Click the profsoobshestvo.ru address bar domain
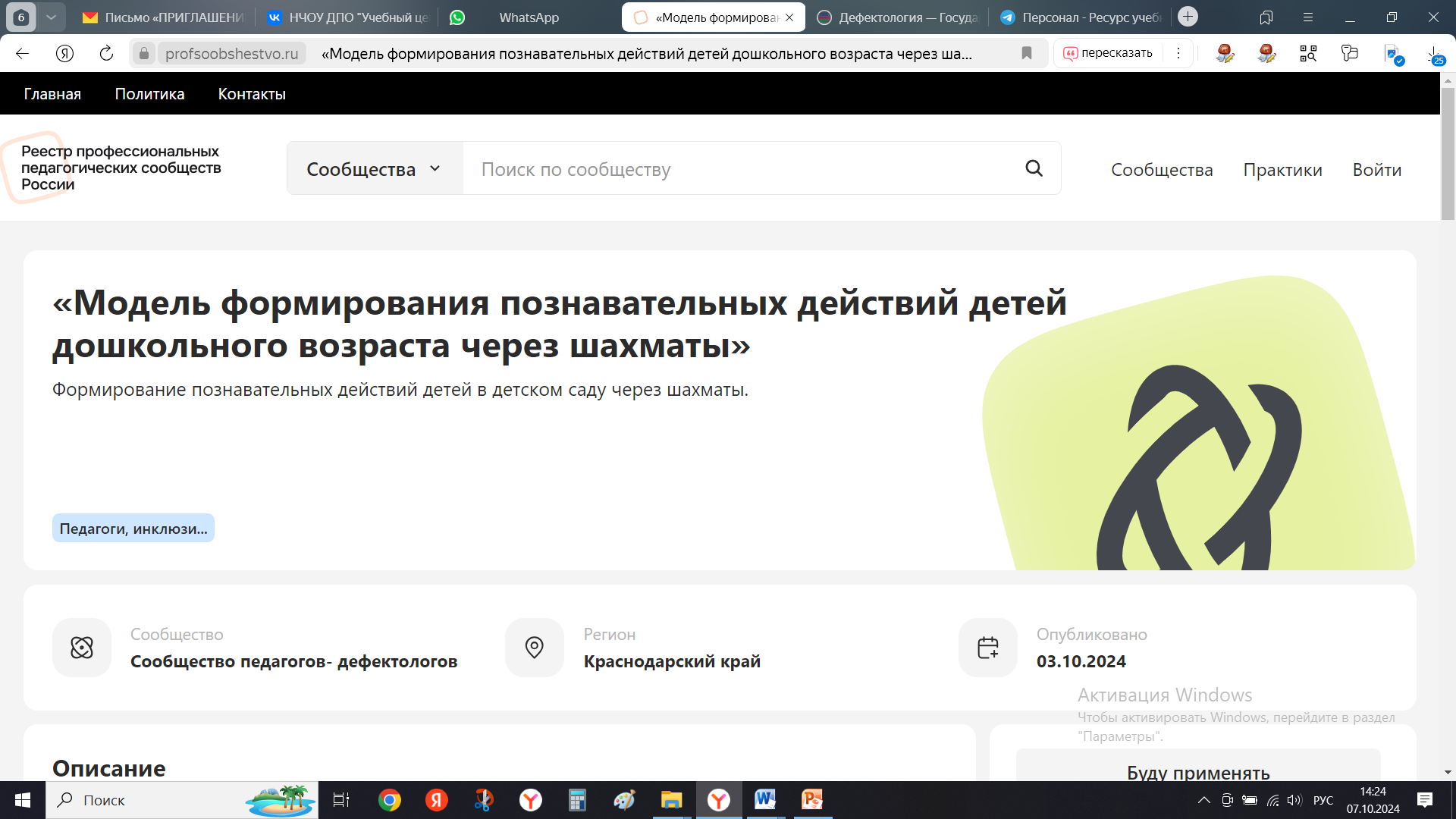 (232, 53)
